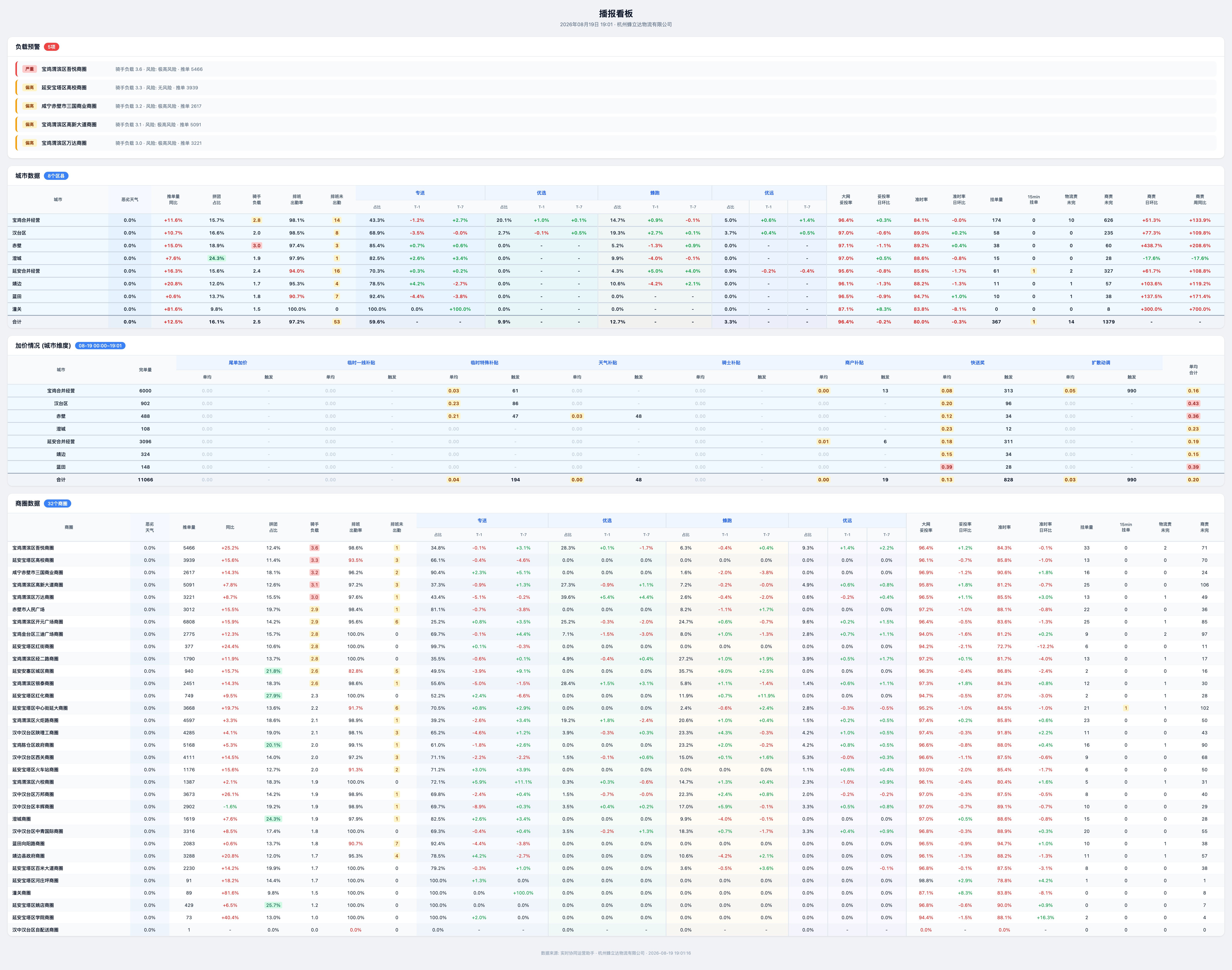The width and height of the screenshot is (1232, 970).
Task: Click 加价情况 (城市维度) section heading
Action: tap(43, 346)
